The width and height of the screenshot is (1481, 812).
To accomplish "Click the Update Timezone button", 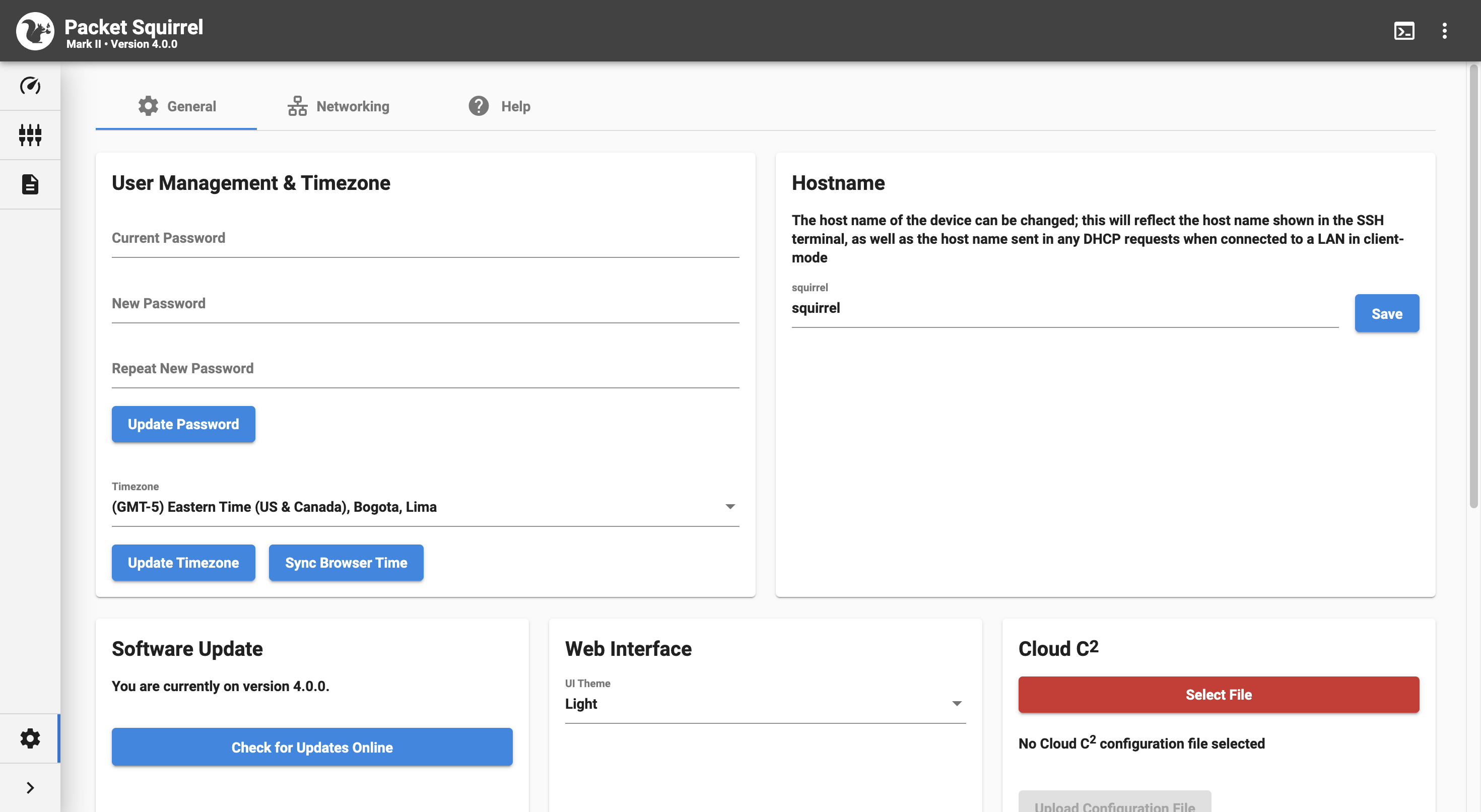I will [x=183, y=563].
